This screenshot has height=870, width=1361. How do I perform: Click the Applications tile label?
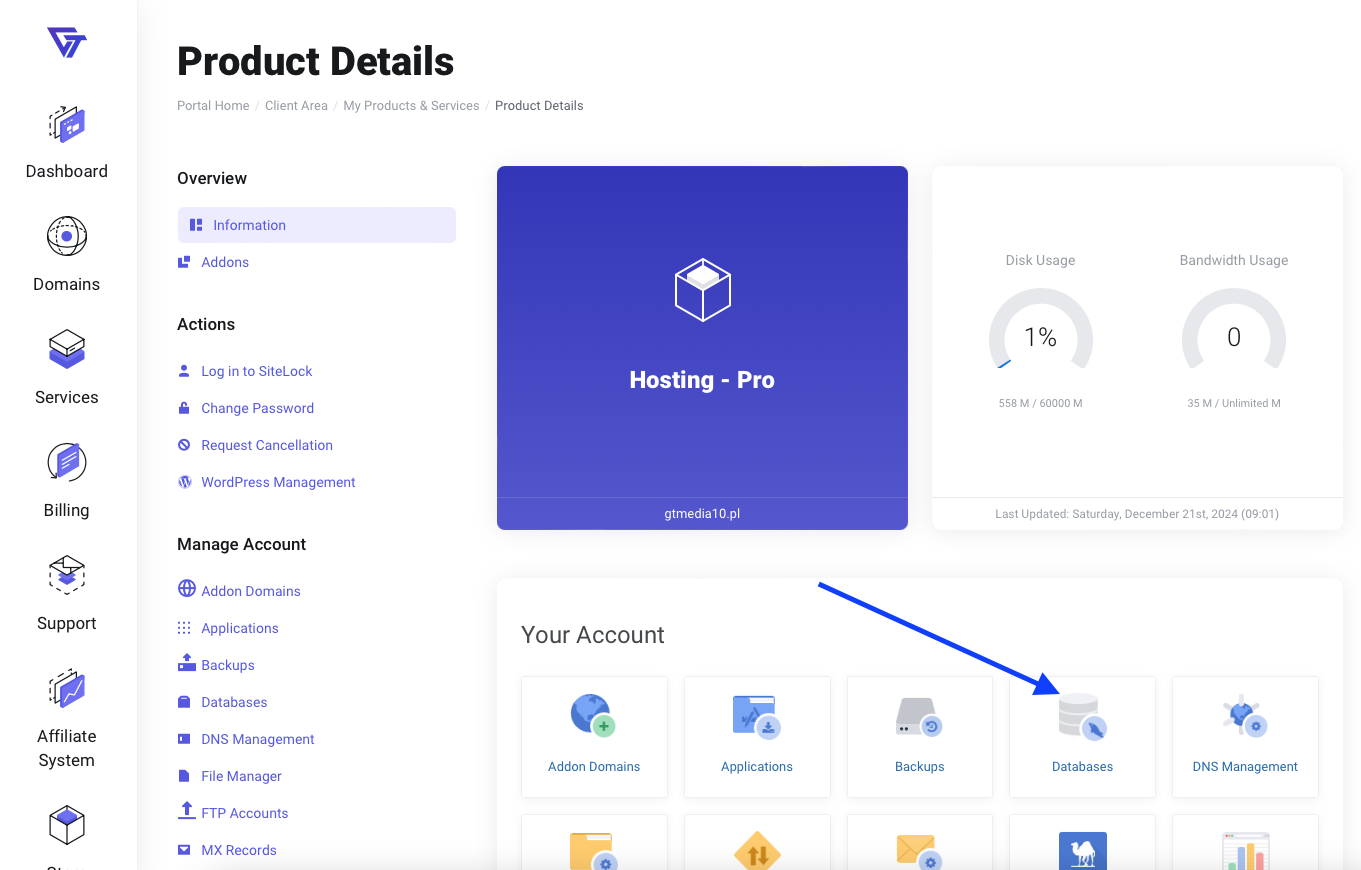point(757,766)
